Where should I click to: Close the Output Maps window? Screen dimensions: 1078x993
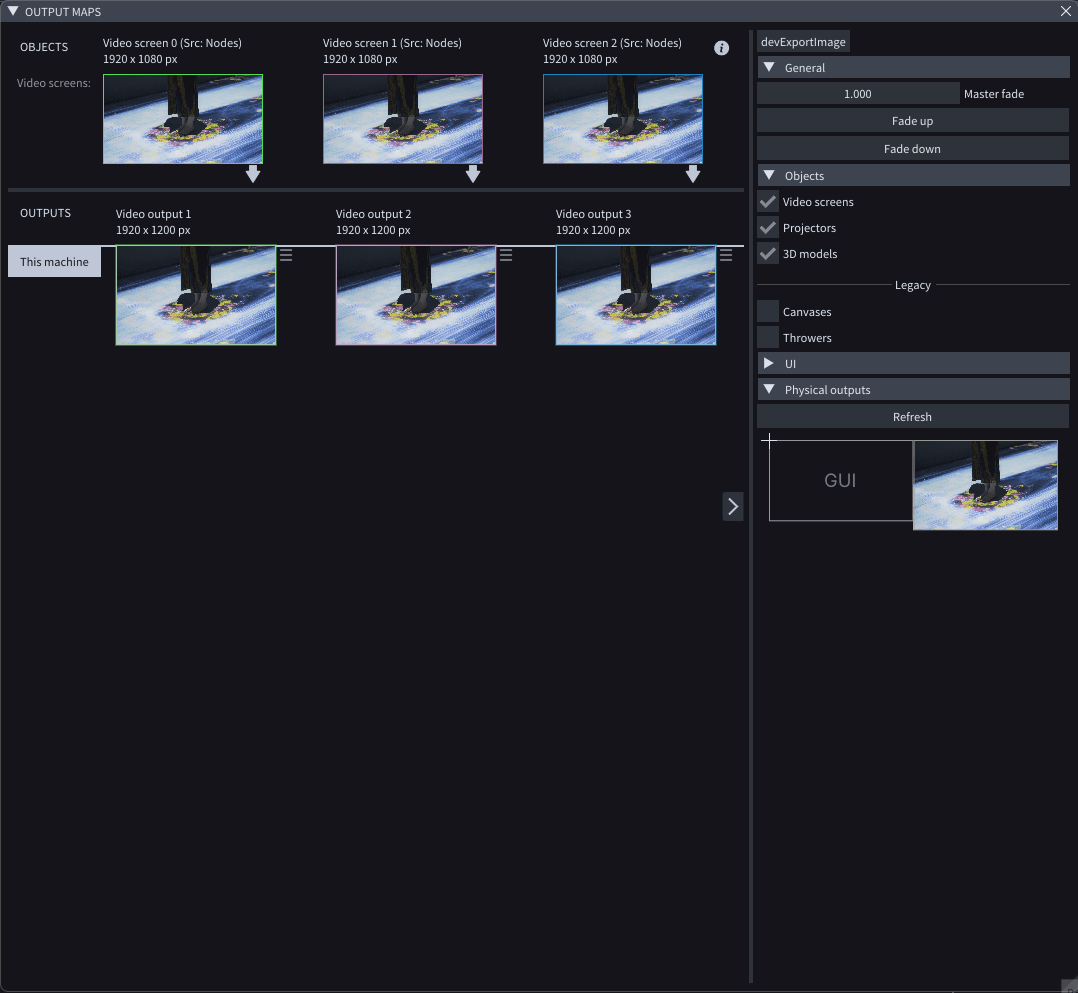coord(1066,11)
